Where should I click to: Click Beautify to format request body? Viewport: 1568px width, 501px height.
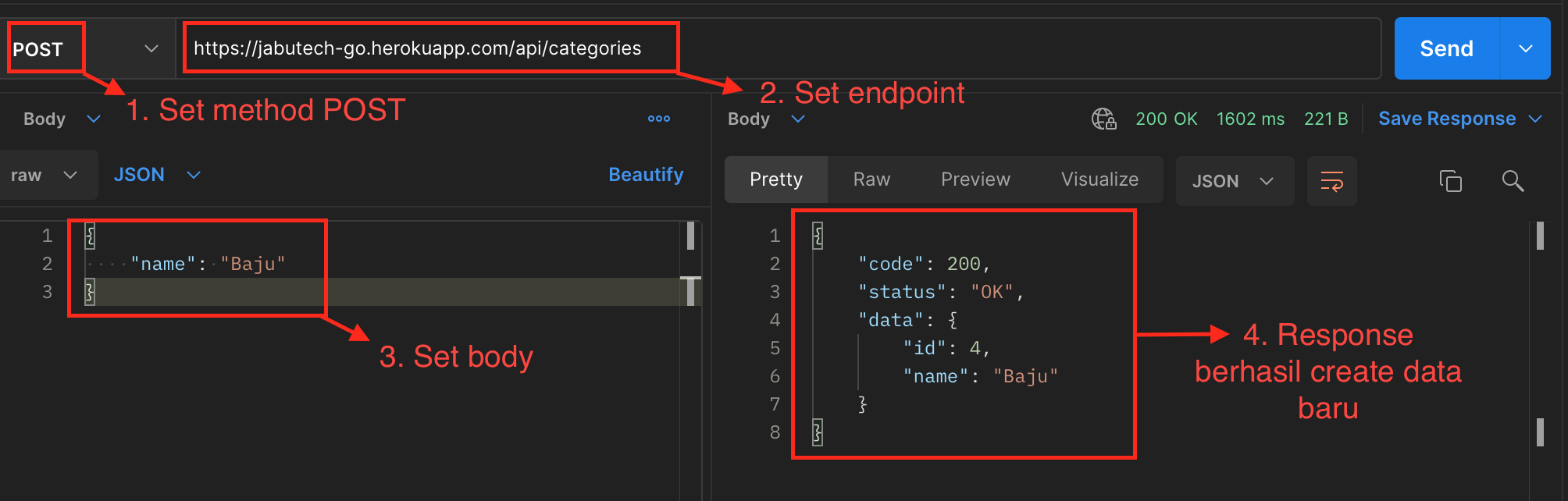tap(646, 175)
